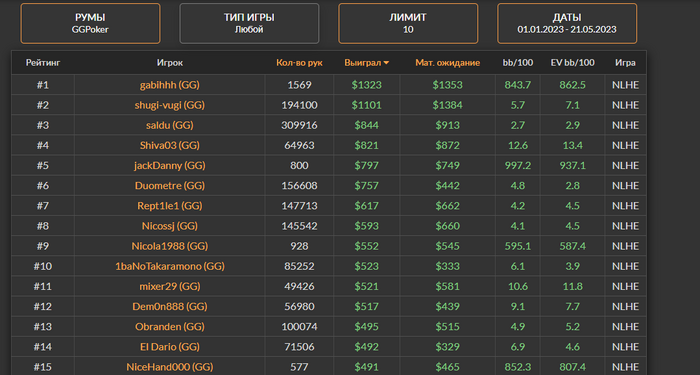Image resolution: width=700 pixels, height=375 pixels.
Task: Open player Rept1le1 (GG) profile
Action: coord(170,205)
